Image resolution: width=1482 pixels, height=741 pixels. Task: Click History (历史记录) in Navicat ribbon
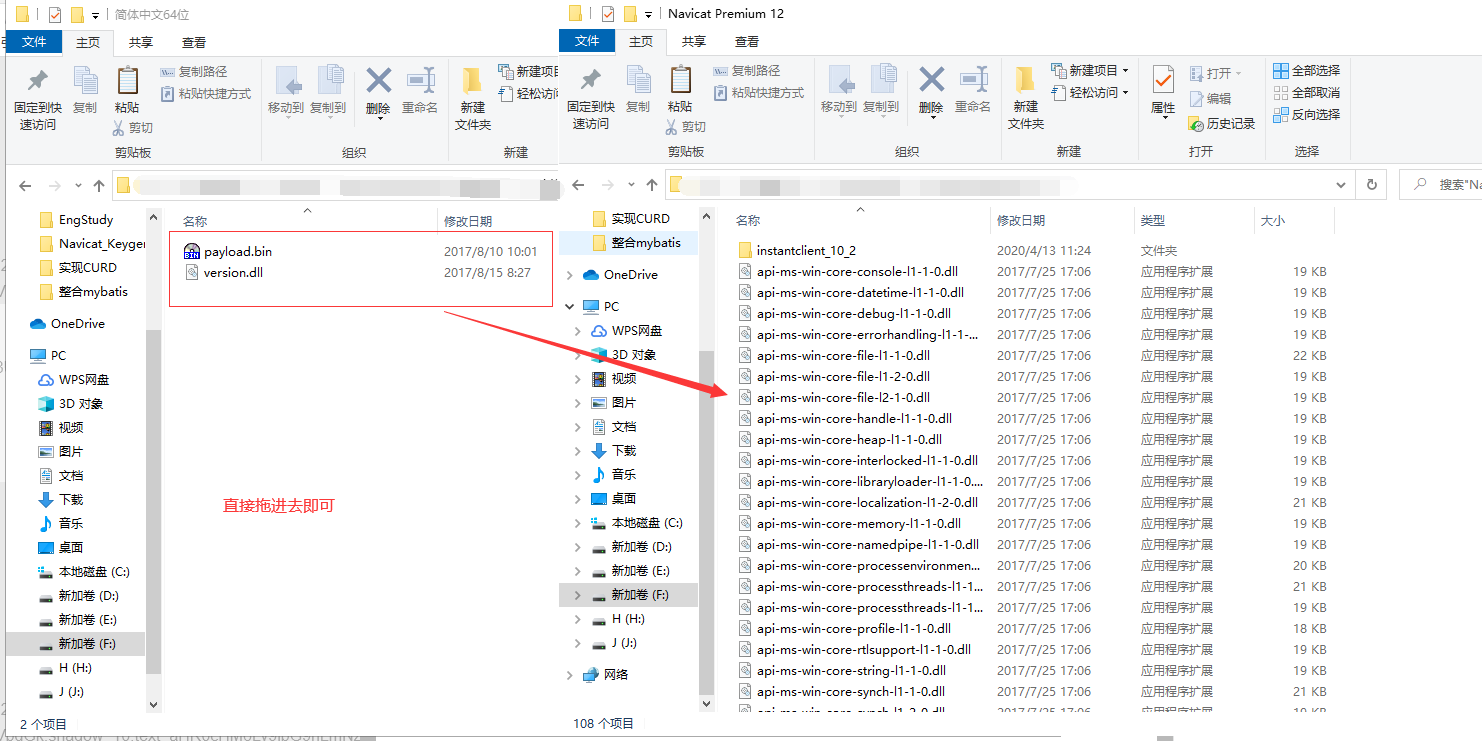[x=1222, y=124]
